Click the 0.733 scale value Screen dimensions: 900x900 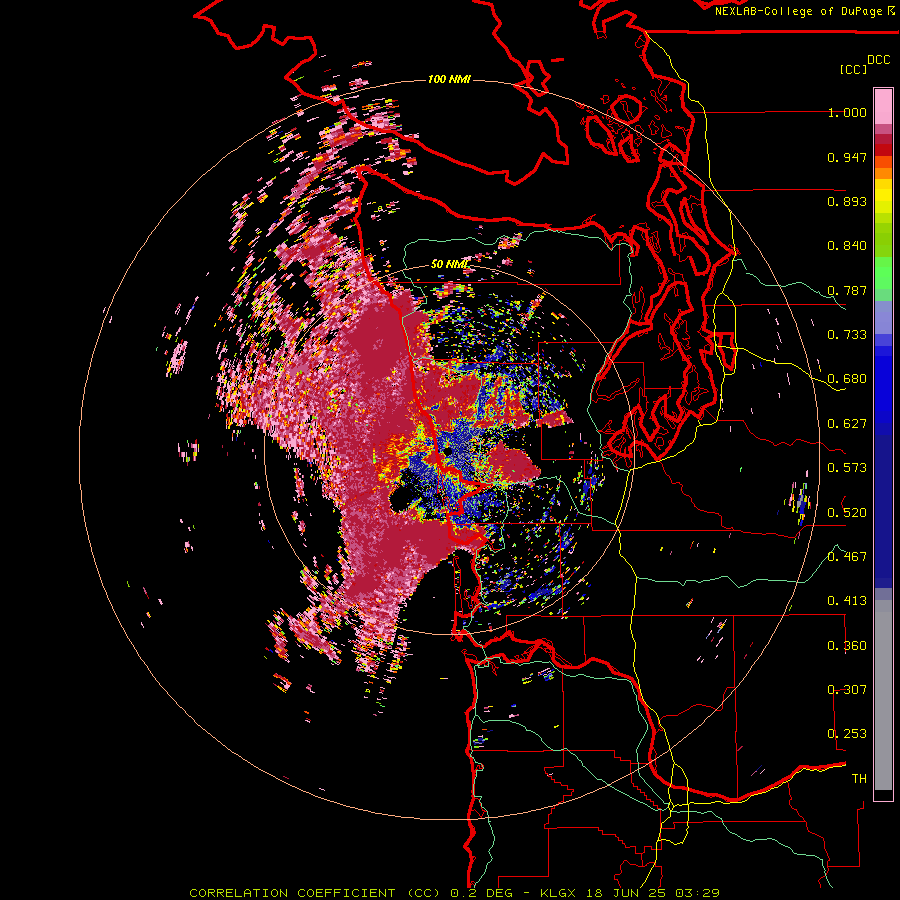point(847,335)
